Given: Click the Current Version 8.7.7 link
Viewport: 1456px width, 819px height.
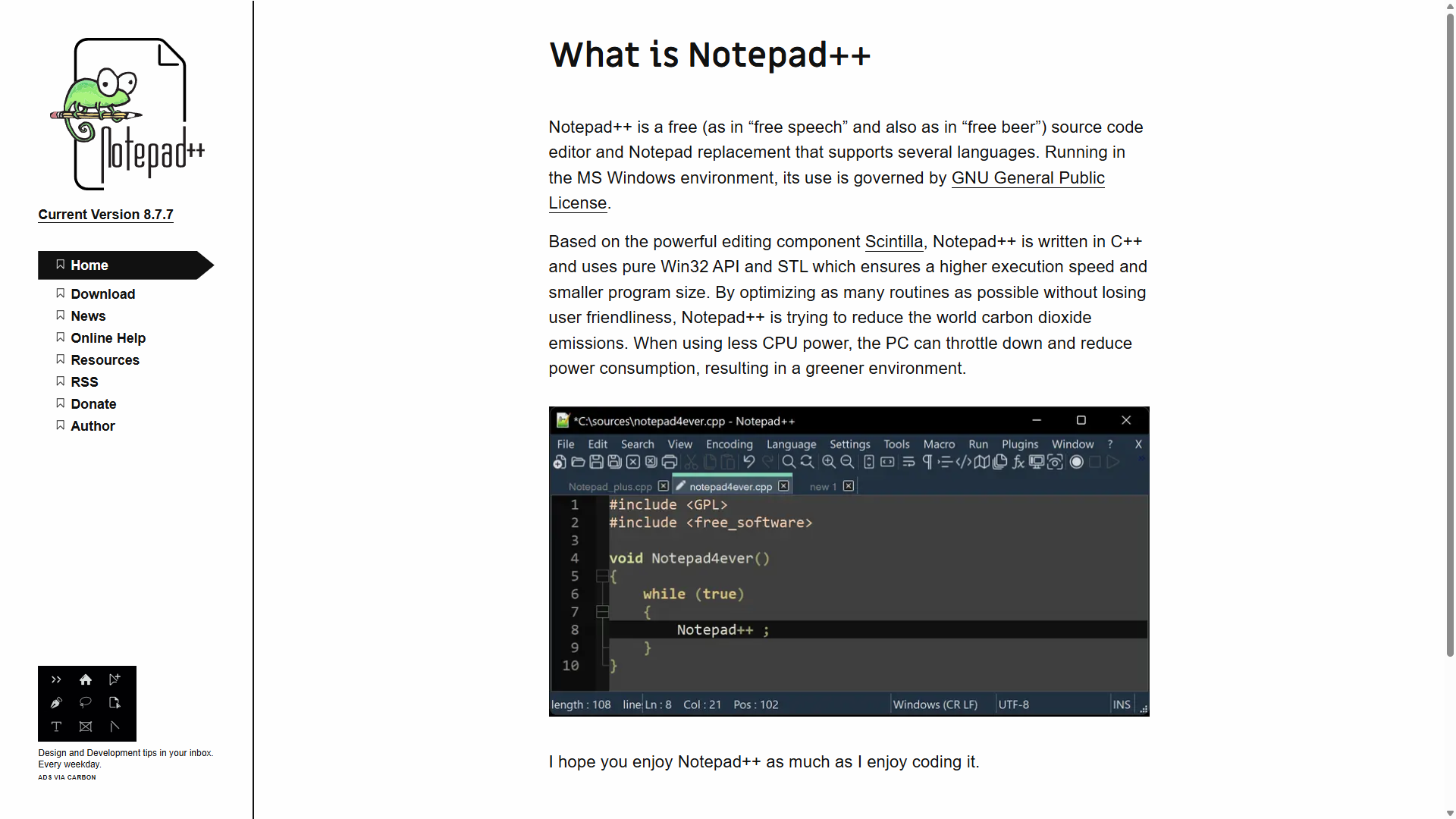Looking at the screenshot, I should click(x=105, y=215).
